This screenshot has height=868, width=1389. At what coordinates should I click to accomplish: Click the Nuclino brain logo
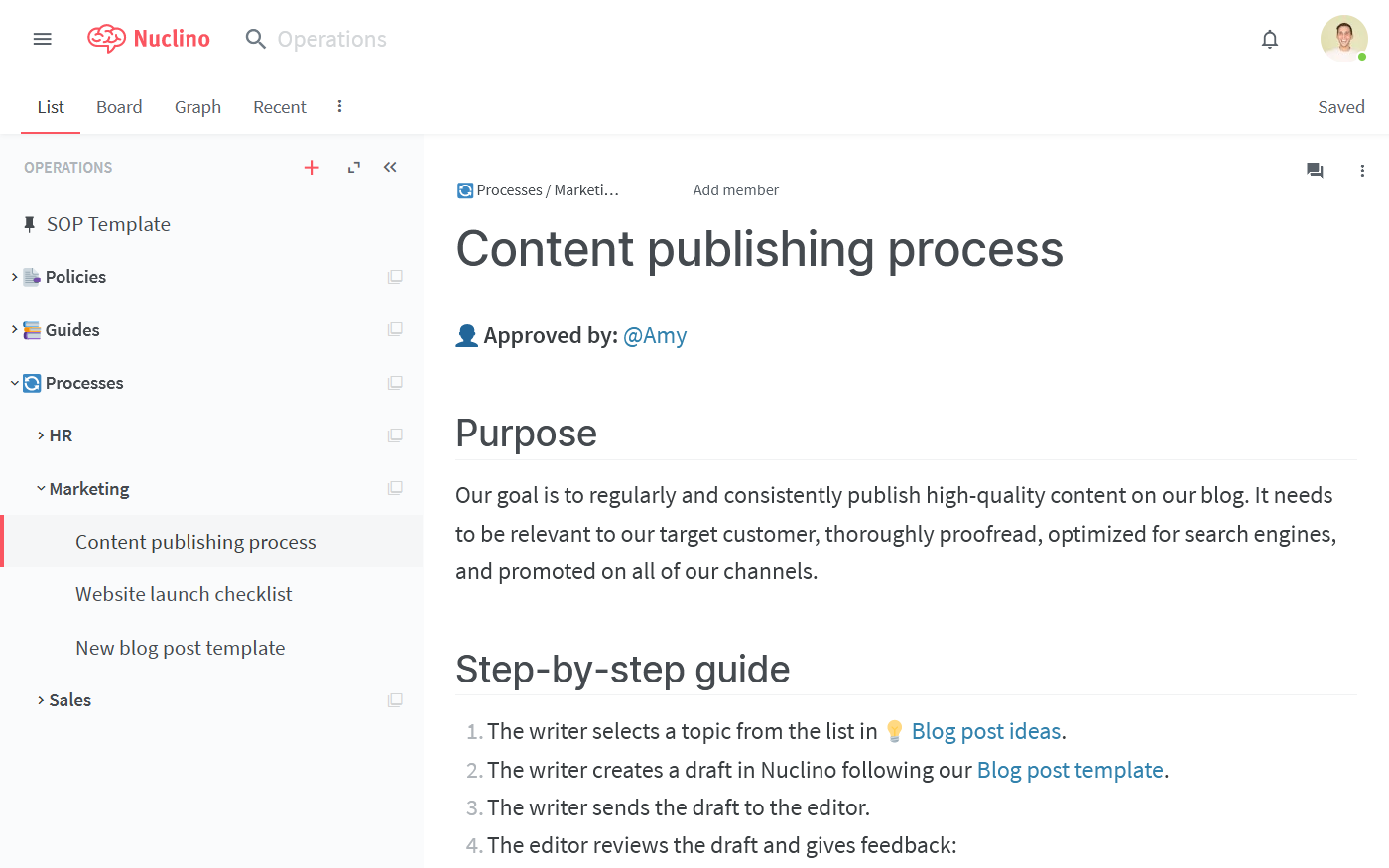[x=109, y=38]
